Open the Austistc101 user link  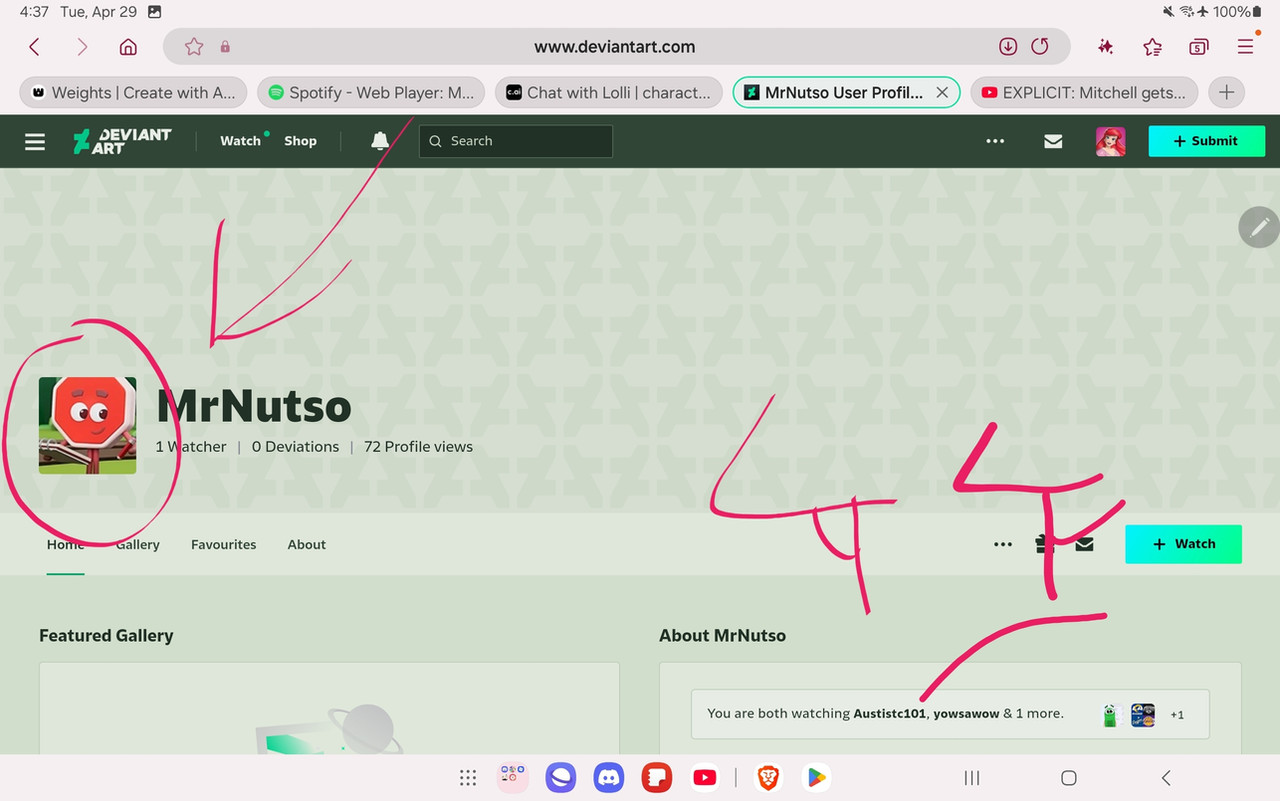889,714
